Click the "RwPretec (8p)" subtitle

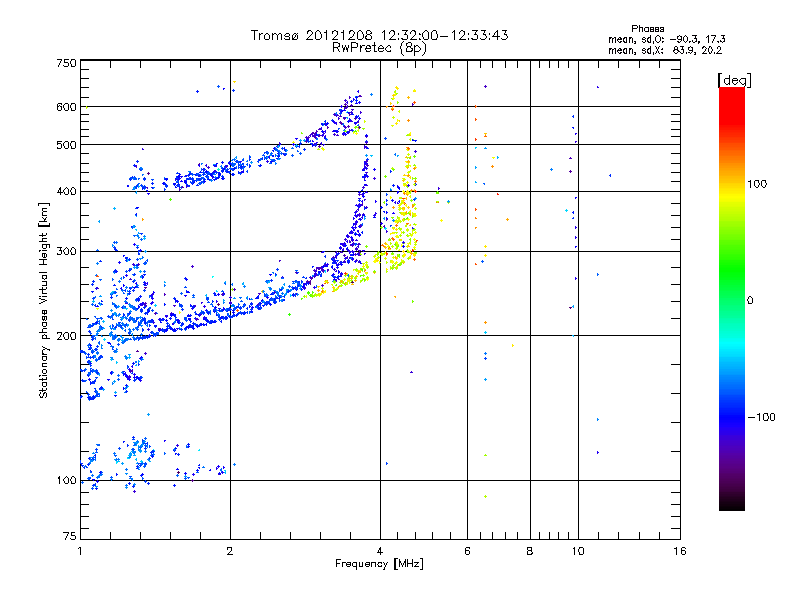tap(379, 47)
